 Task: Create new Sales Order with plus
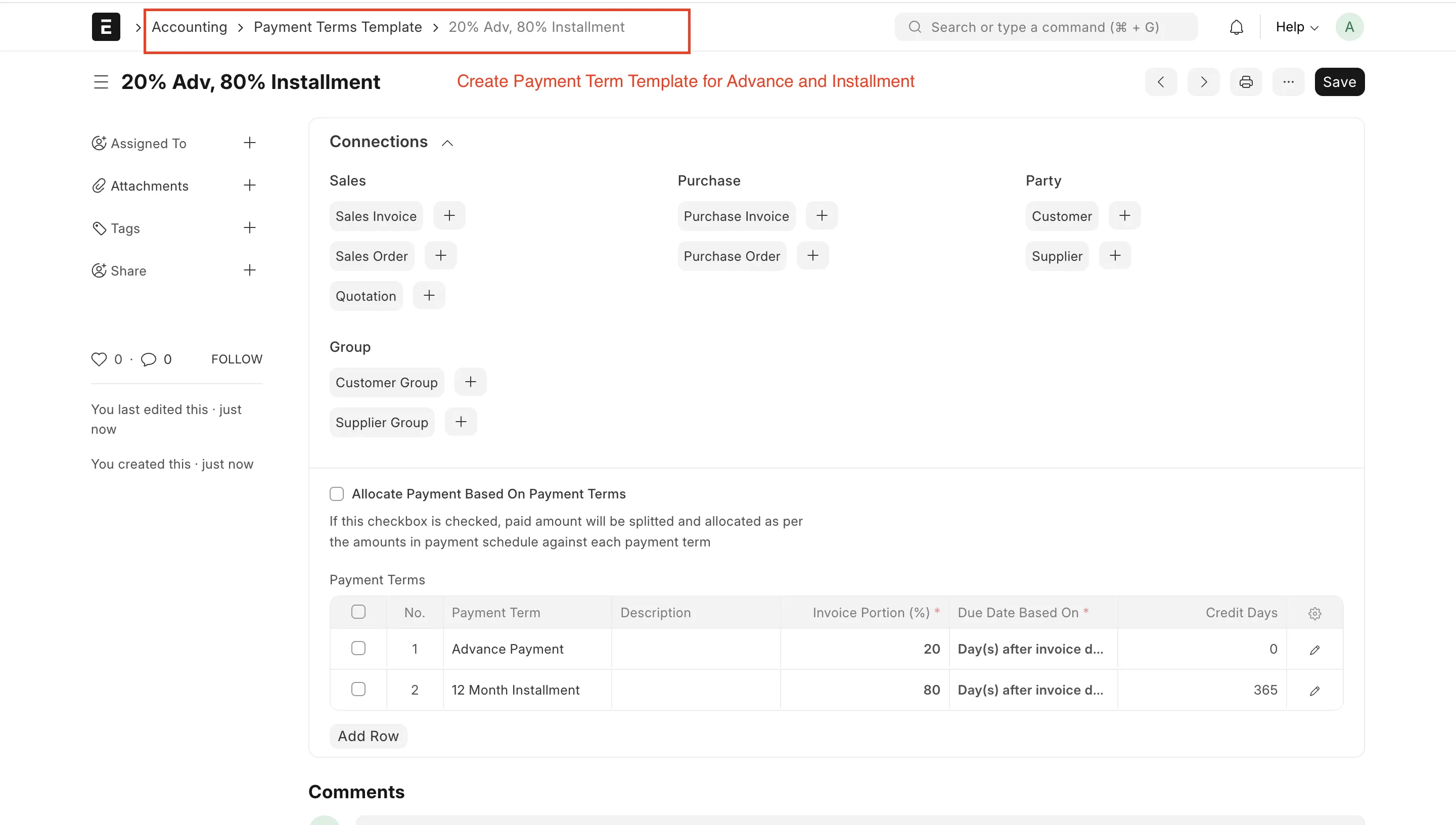(x=441, y=256)
